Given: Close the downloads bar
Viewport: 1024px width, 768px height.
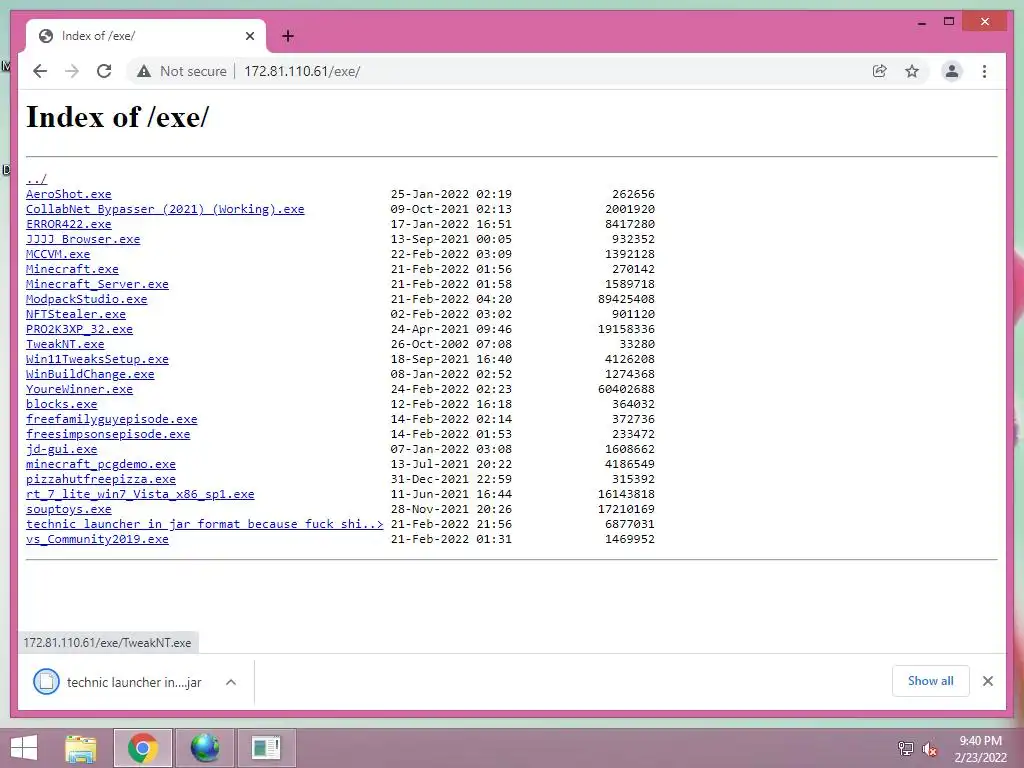Looking at the screenshot, I should click(x=987, y=681).
